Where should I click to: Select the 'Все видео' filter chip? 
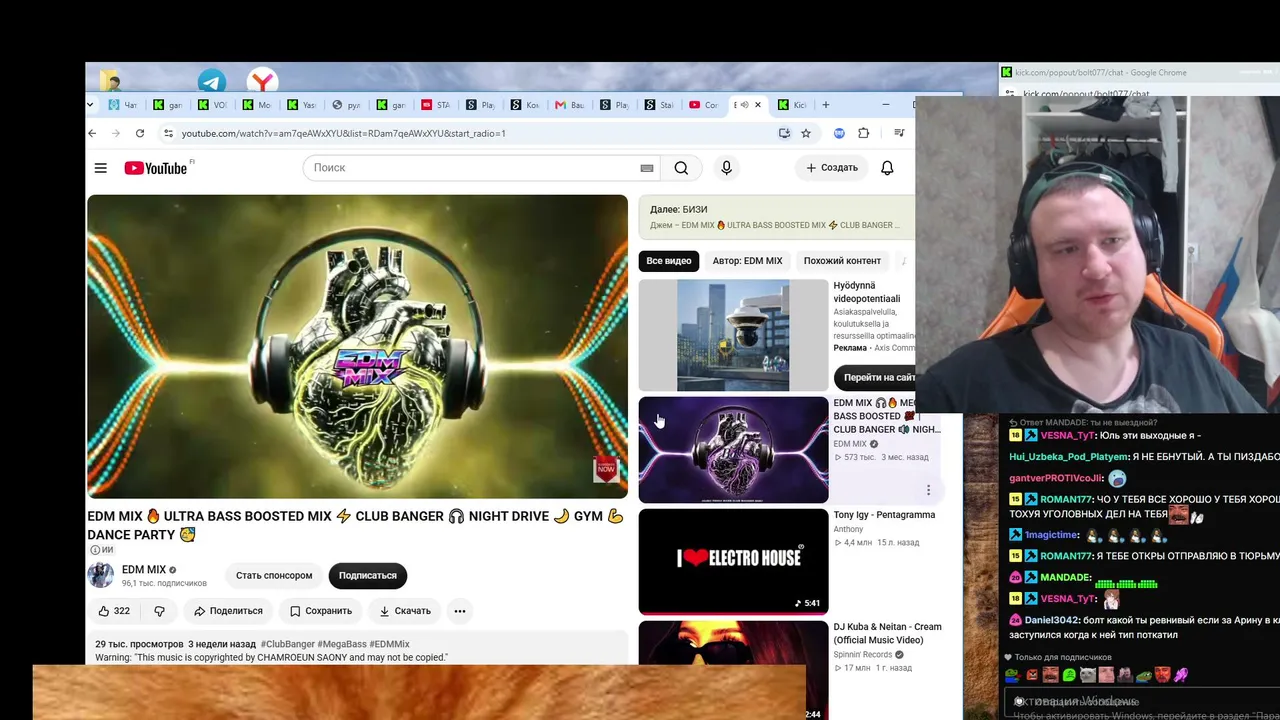[669, 261]
